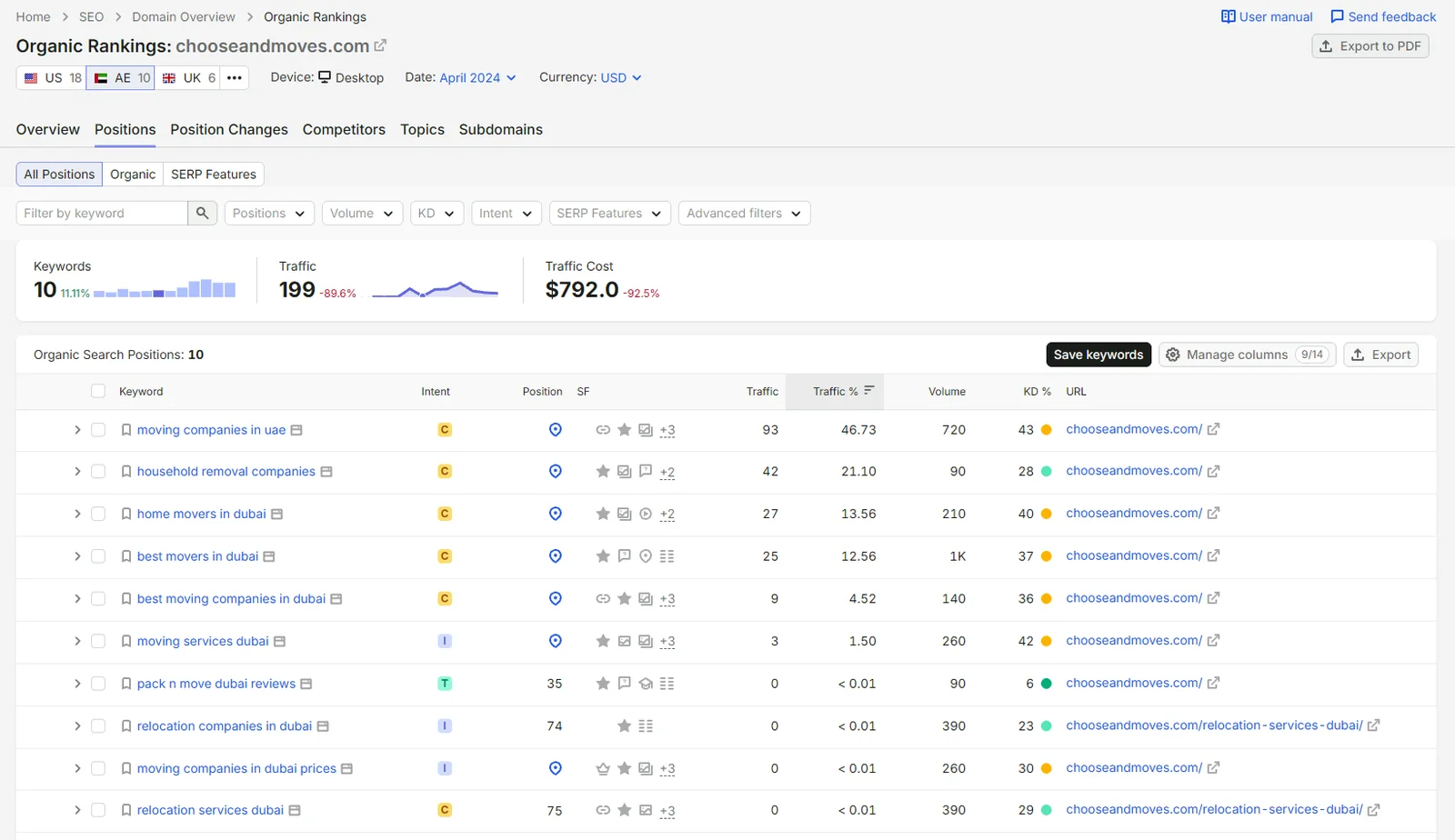Screen dimensions: 1455x840
Task: Click the Filter by keyword input field
Action: point(102,213)
